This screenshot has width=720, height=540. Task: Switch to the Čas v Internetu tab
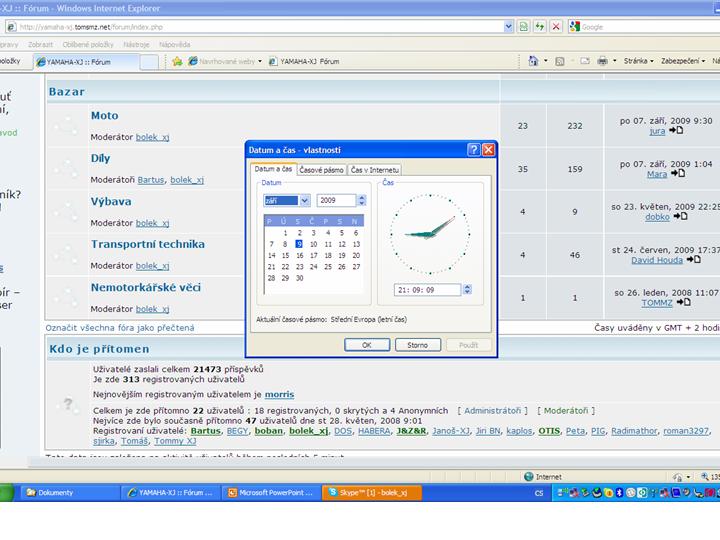coord(375,170)
